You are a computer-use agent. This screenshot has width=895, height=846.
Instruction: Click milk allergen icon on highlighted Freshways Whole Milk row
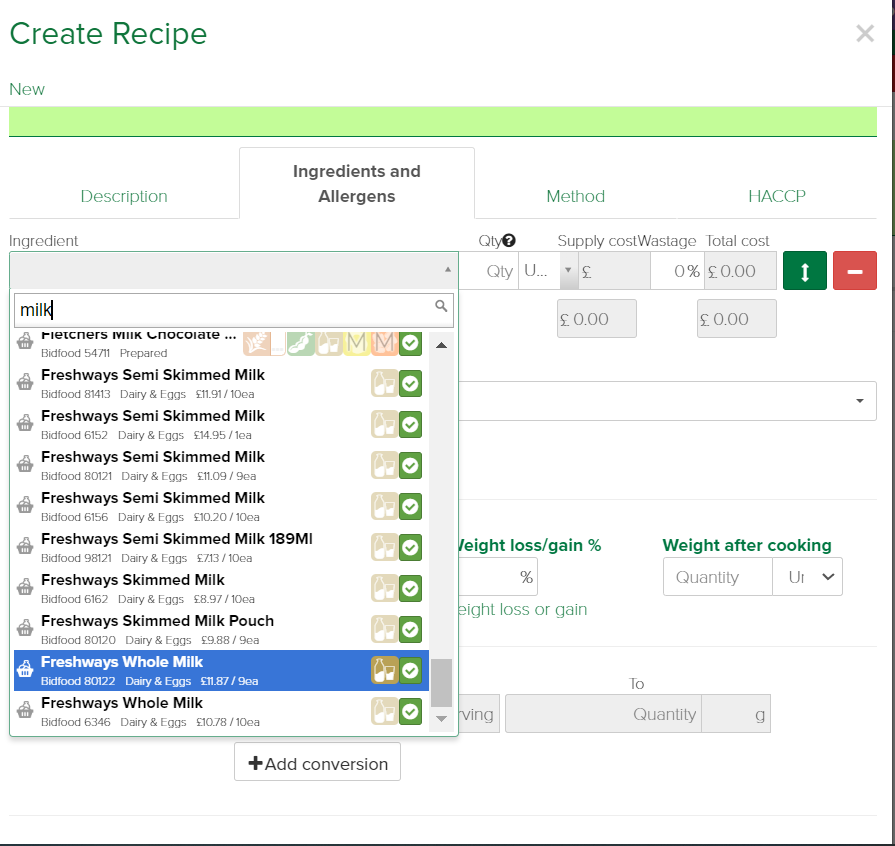click(384, 670)
